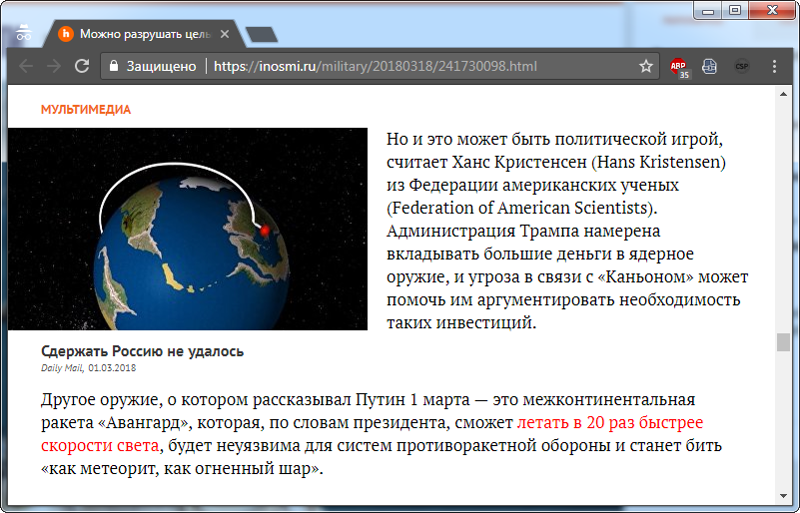Click the globe missile trajectory image
The height and width of the screenshot is (513, 800).
pos(188,229)
